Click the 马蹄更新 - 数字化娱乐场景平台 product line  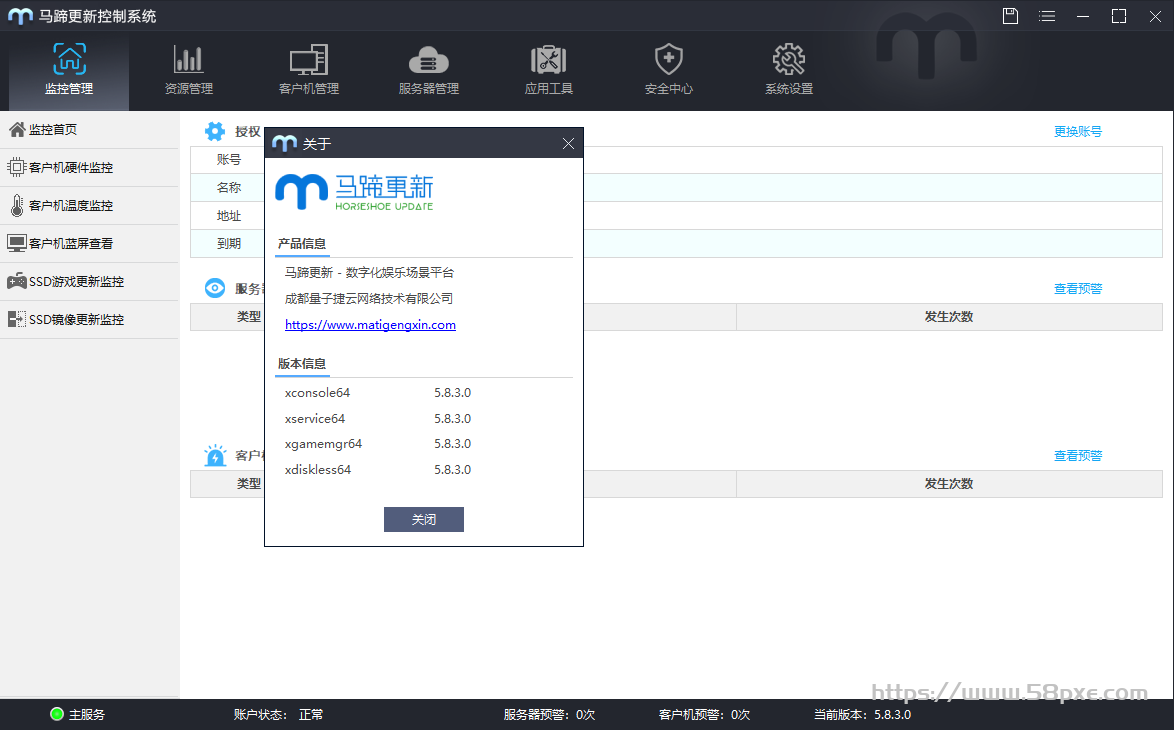(369, 273)
